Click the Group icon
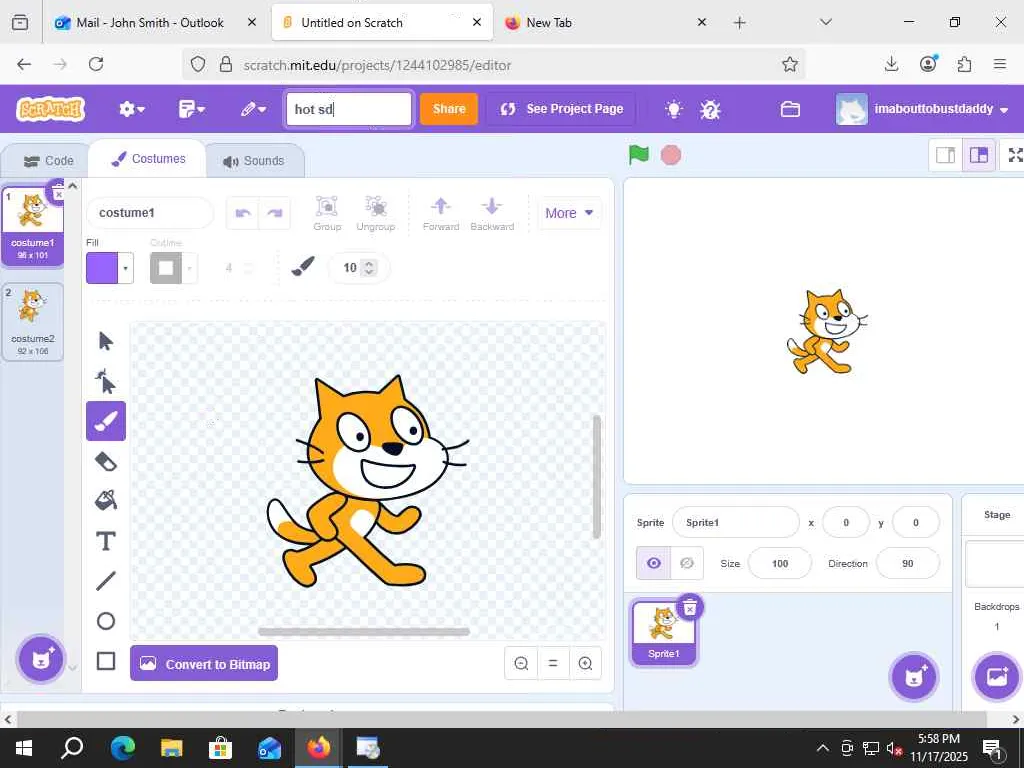This screenshot has width=1024, height=768. click(x=327, y=214)
